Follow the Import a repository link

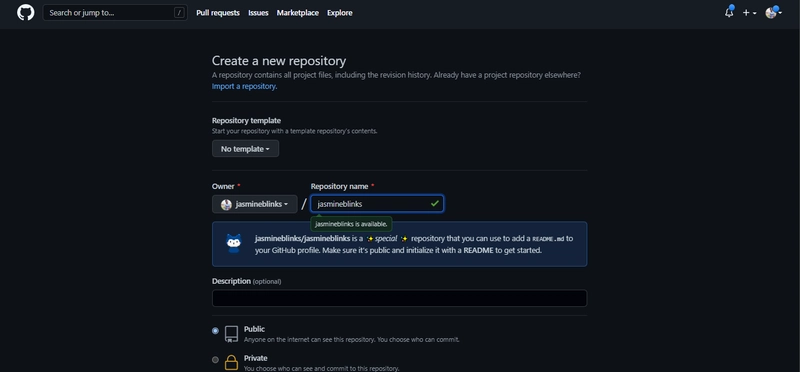pos(244,86)
